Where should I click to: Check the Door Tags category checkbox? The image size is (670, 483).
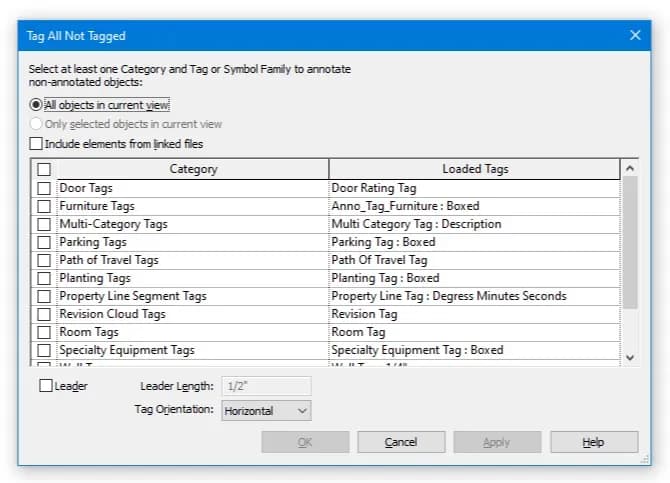pos(44,188)
